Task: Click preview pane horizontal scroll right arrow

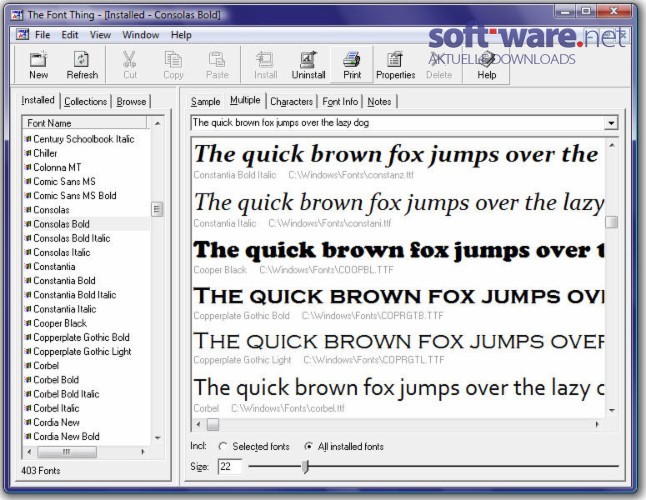Action: [597, 424]
